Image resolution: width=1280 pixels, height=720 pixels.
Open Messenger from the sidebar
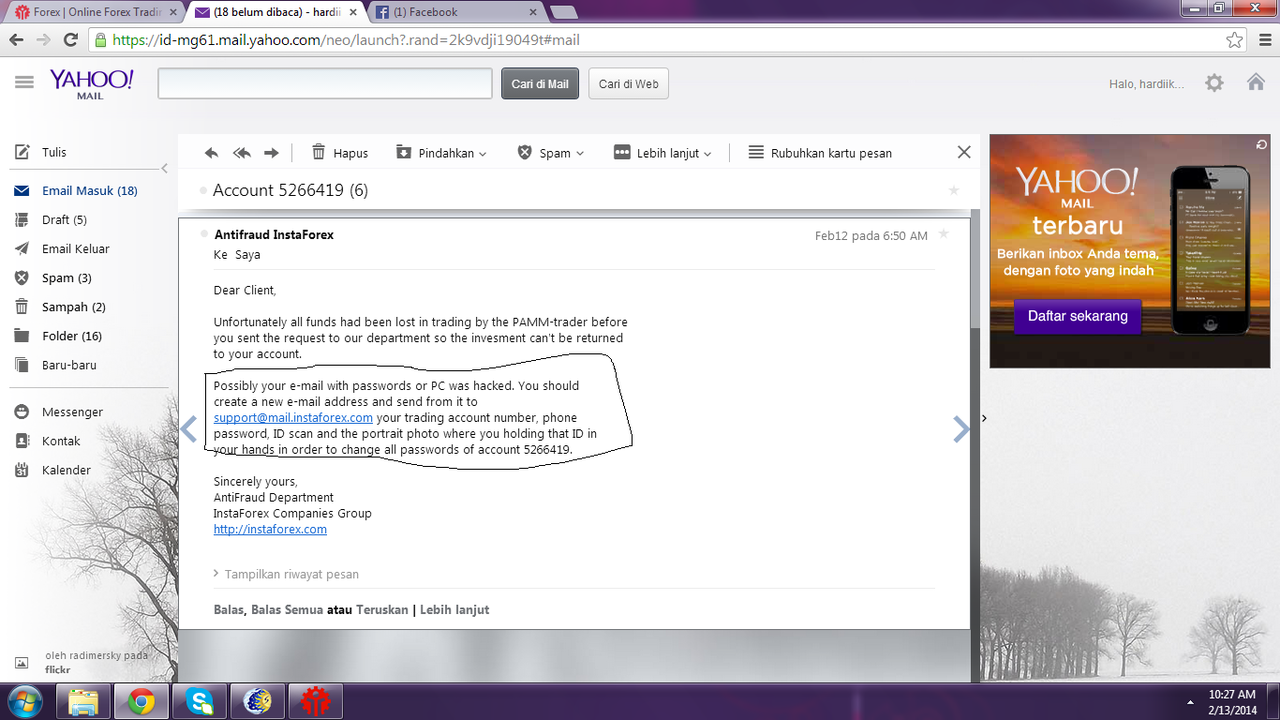58,411
